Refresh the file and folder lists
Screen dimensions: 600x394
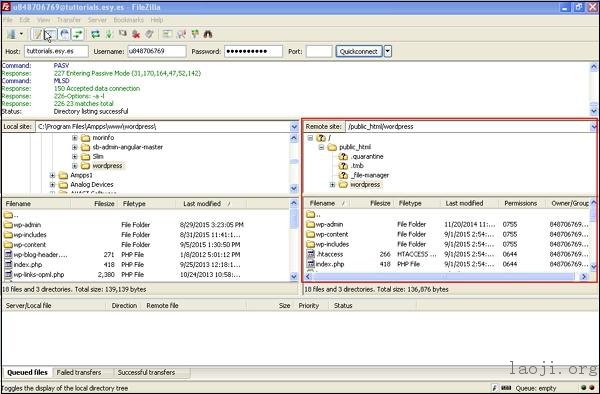(x=95, y=34)
